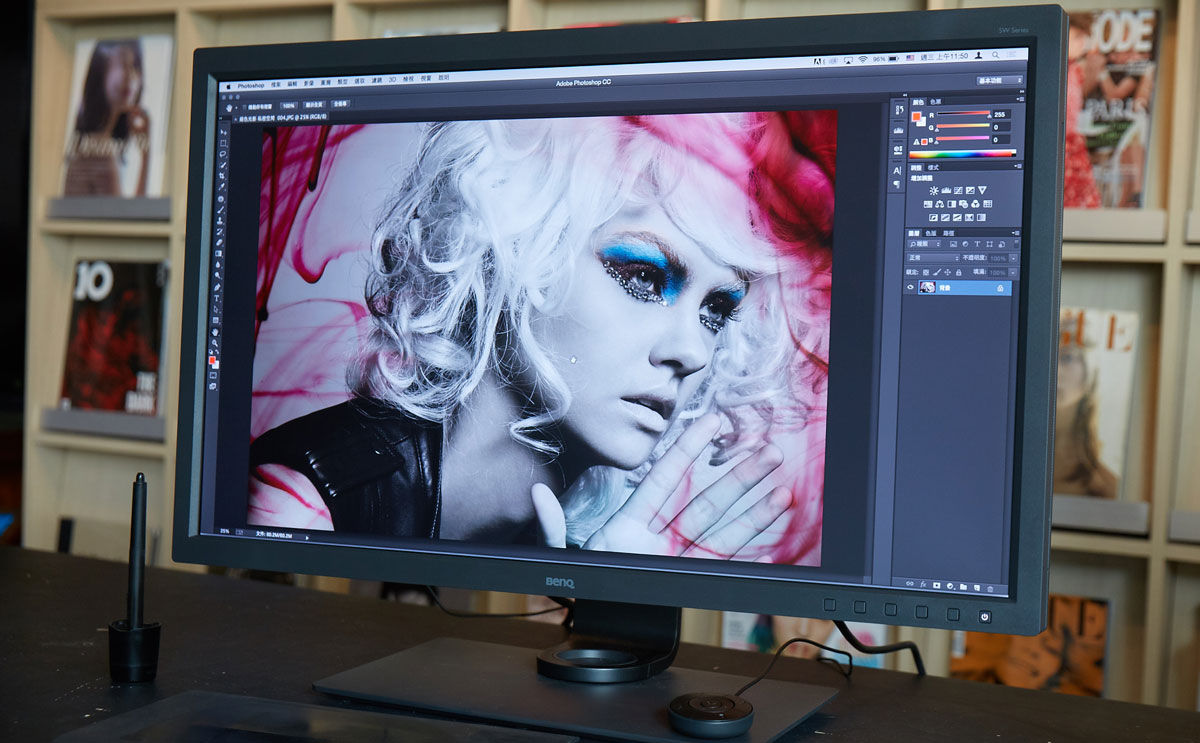The width and height of the screenshot is (1200, 743).
Task: Toggle lock transparent pixels
Action: click(926, 272)
